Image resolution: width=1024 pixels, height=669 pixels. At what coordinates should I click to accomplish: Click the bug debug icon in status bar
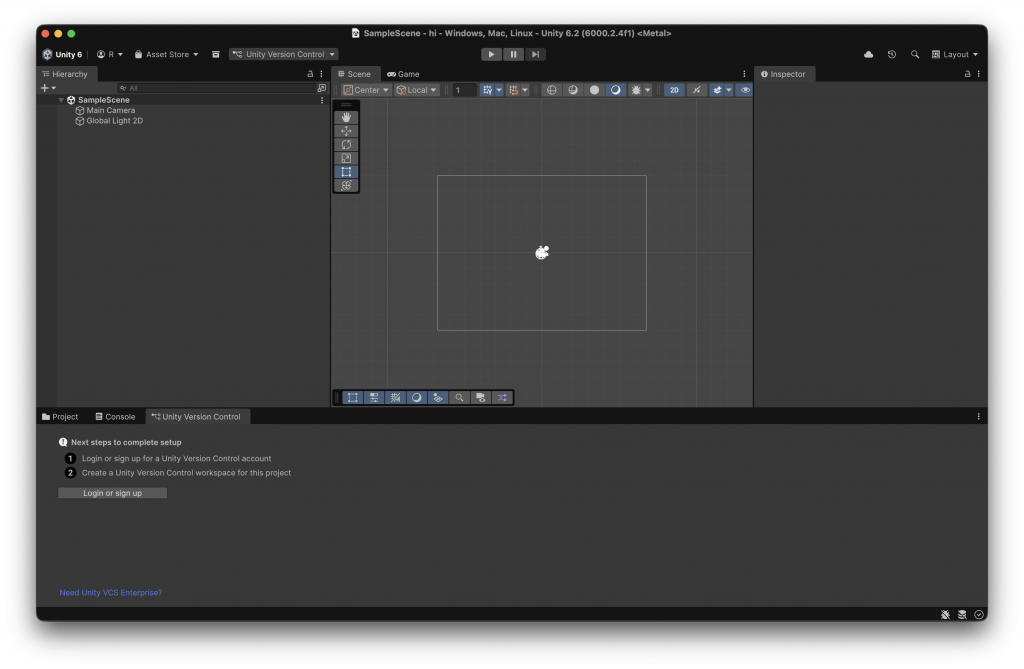(945, 614)
